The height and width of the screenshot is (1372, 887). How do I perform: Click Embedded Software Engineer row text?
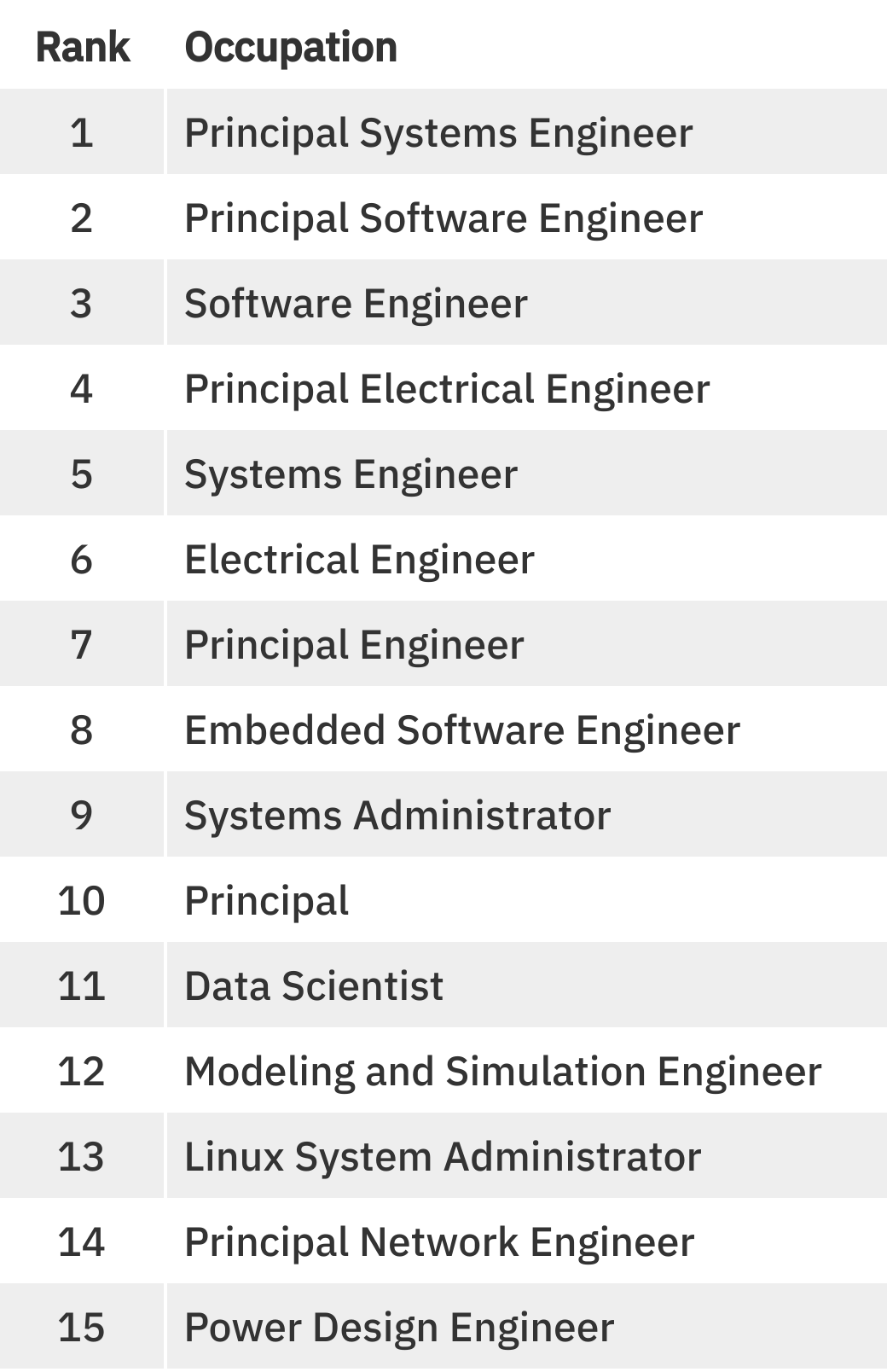(x=462, y=730)
